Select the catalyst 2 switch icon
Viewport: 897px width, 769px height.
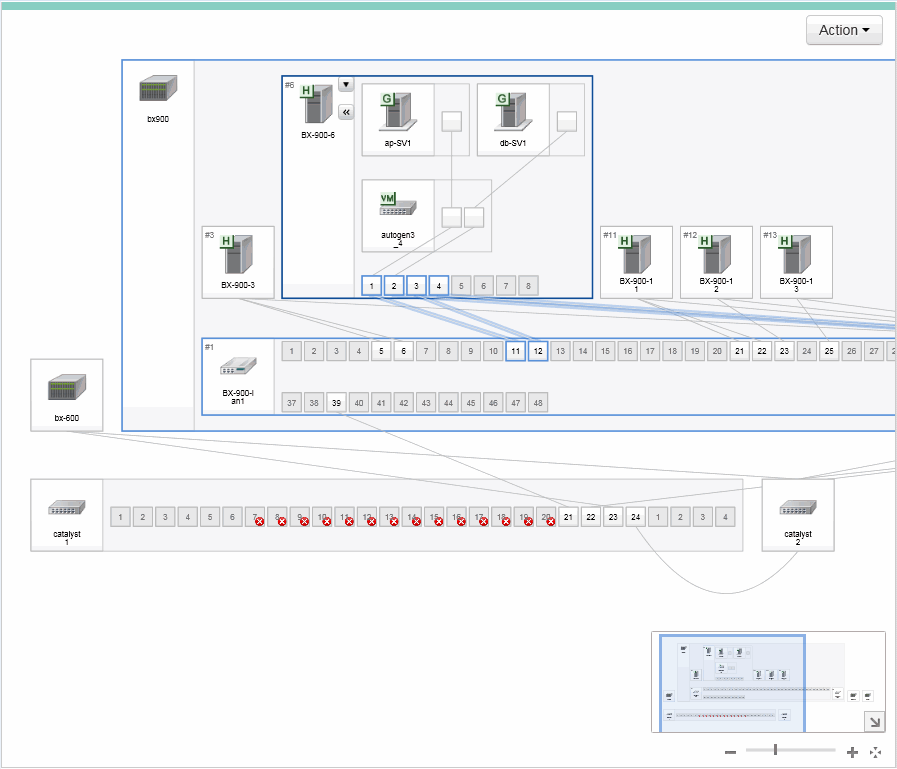pos(797,508)
